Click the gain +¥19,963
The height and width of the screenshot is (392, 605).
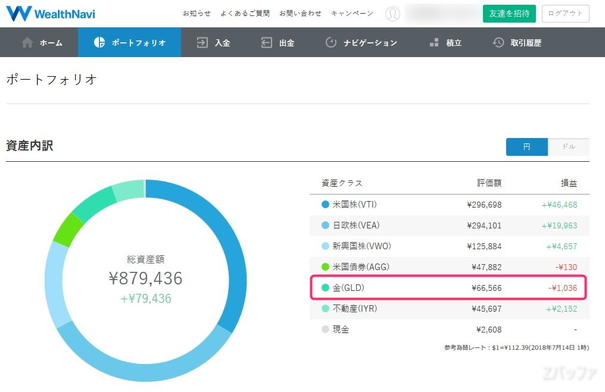(x=559, y=226)
